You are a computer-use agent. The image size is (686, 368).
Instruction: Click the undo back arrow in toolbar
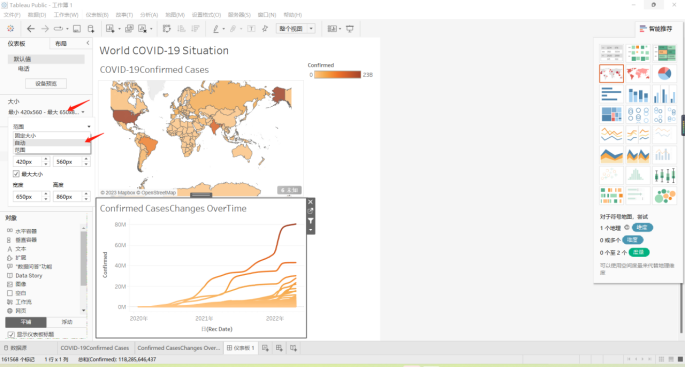tap(30, 28)
